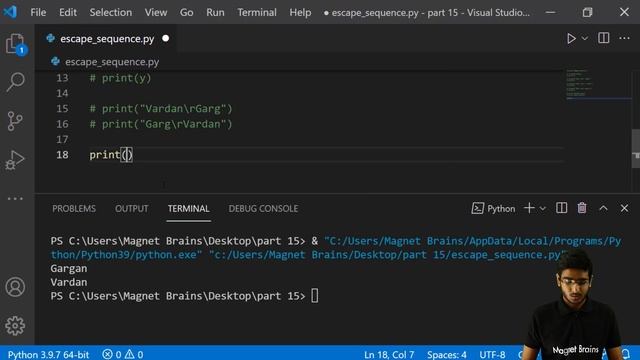Click the commented print("Vardan\rGarg") line 15
This screenshot has height=360, width=640.
[x=161, y=109]
